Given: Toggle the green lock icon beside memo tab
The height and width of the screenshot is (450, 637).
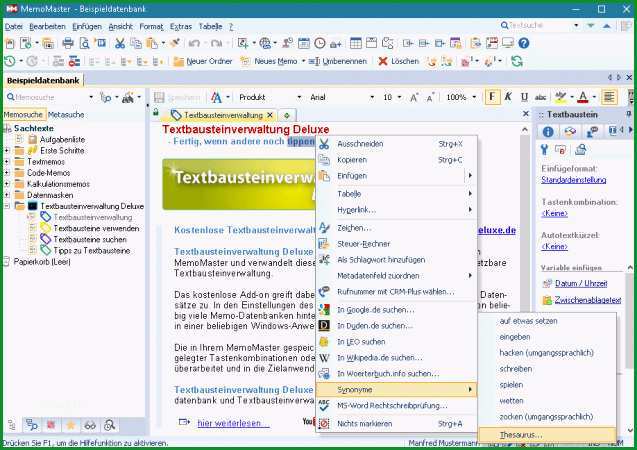Looking at the screenshot, I should click(156, 112).
